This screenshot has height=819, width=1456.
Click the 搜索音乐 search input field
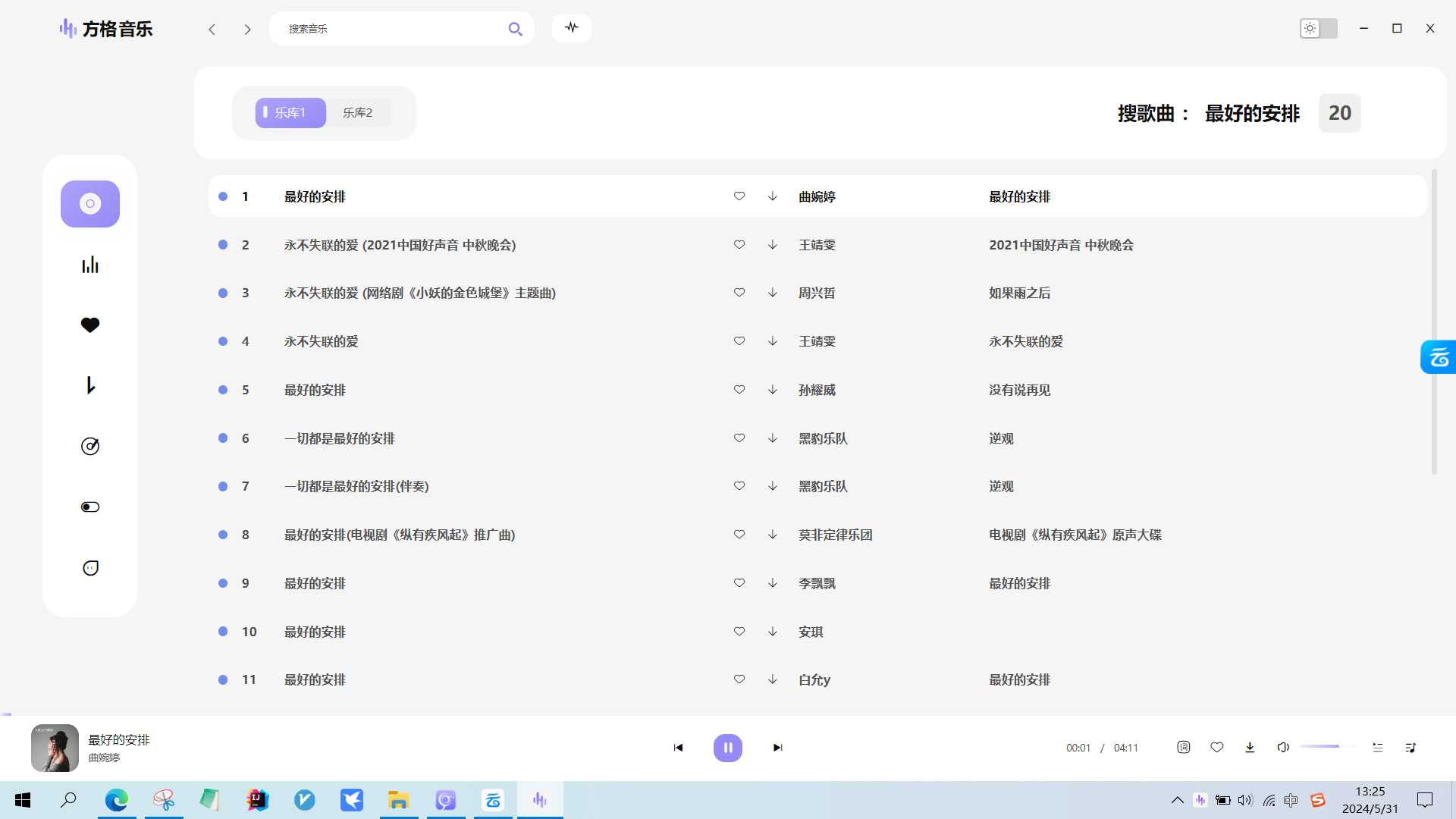click(x=387, y=29)
